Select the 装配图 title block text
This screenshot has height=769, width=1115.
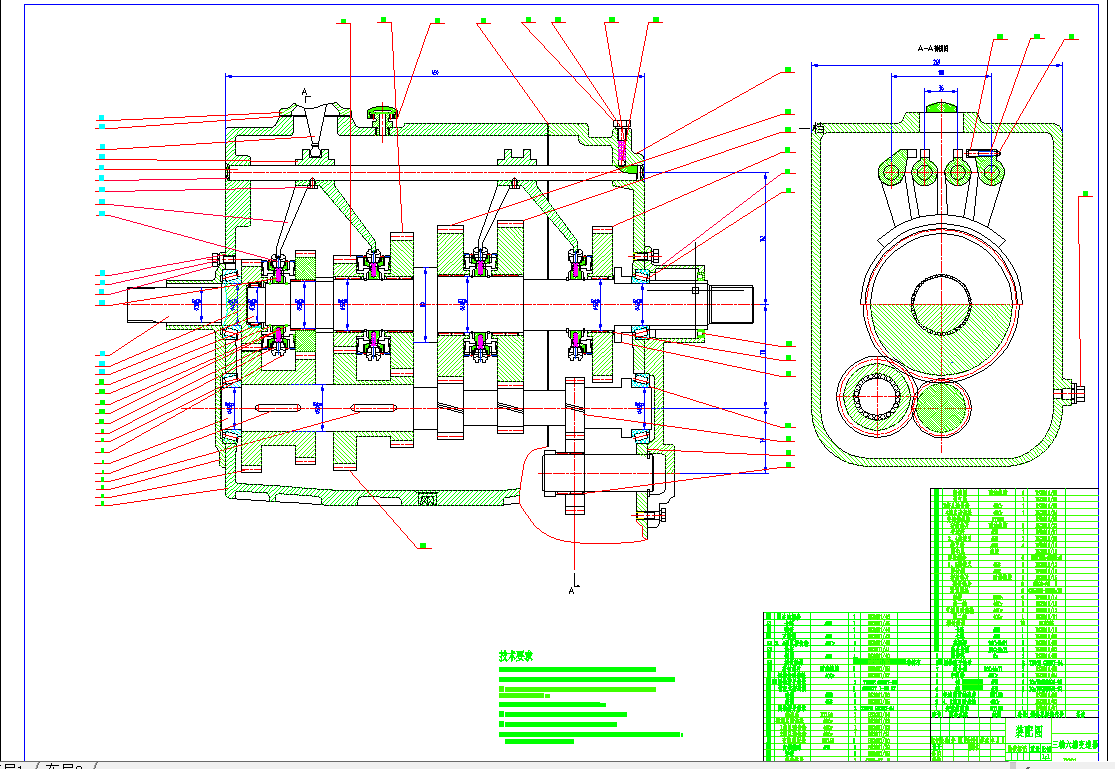coord(1028,731)
